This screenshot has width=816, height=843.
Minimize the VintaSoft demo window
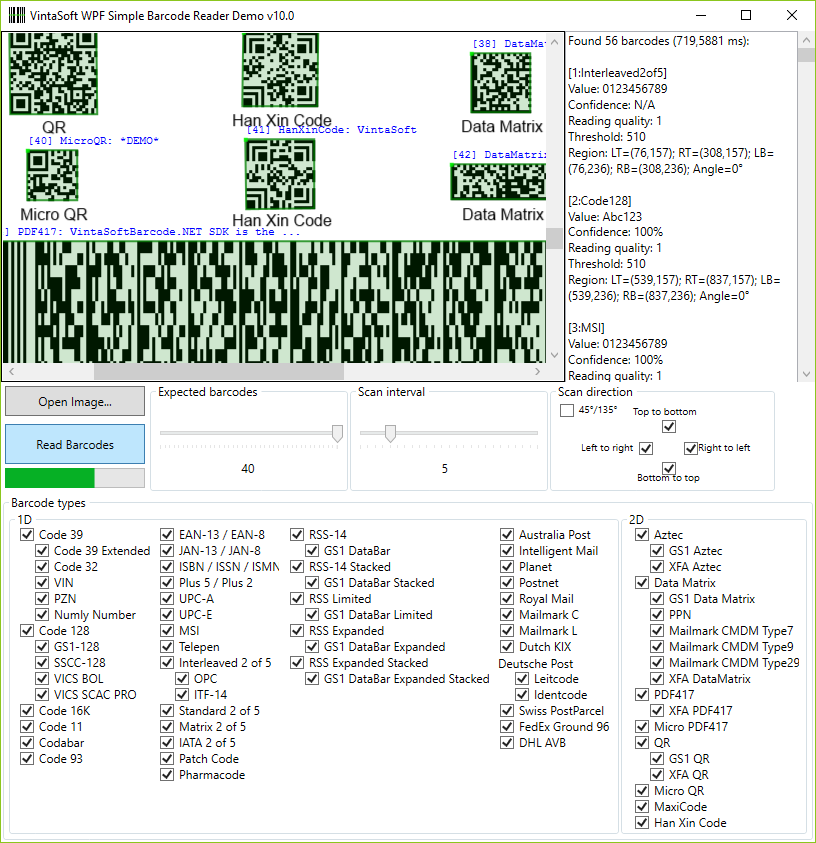click(x=701, y=15)
